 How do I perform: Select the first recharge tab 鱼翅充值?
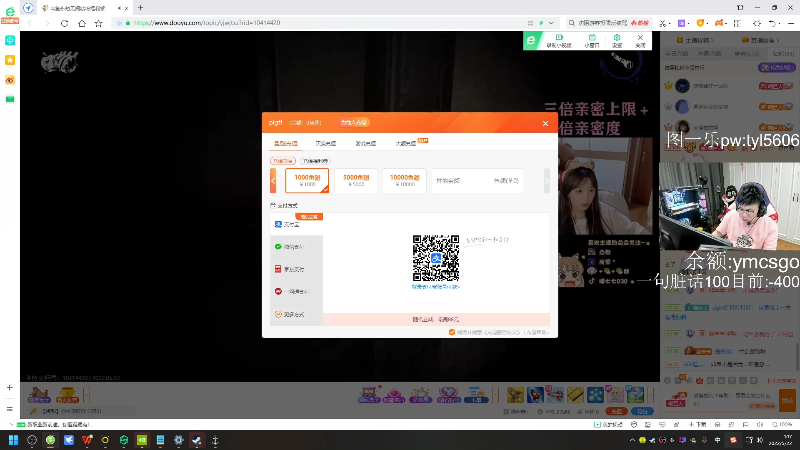[285, 143]
